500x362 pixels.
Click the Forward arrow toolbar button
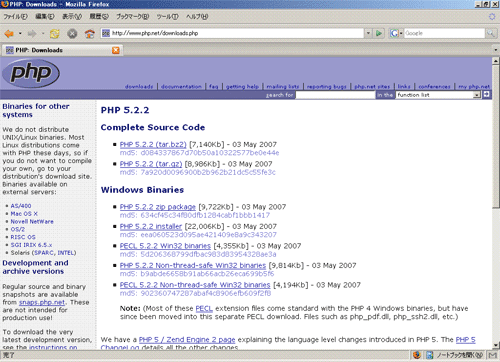click(32, 34)
